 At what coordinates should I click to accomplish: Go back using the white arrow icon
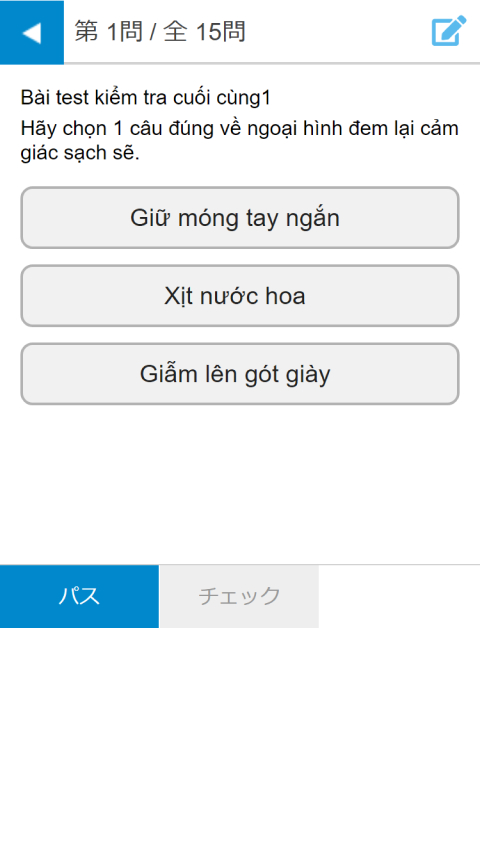pos(32,33)
